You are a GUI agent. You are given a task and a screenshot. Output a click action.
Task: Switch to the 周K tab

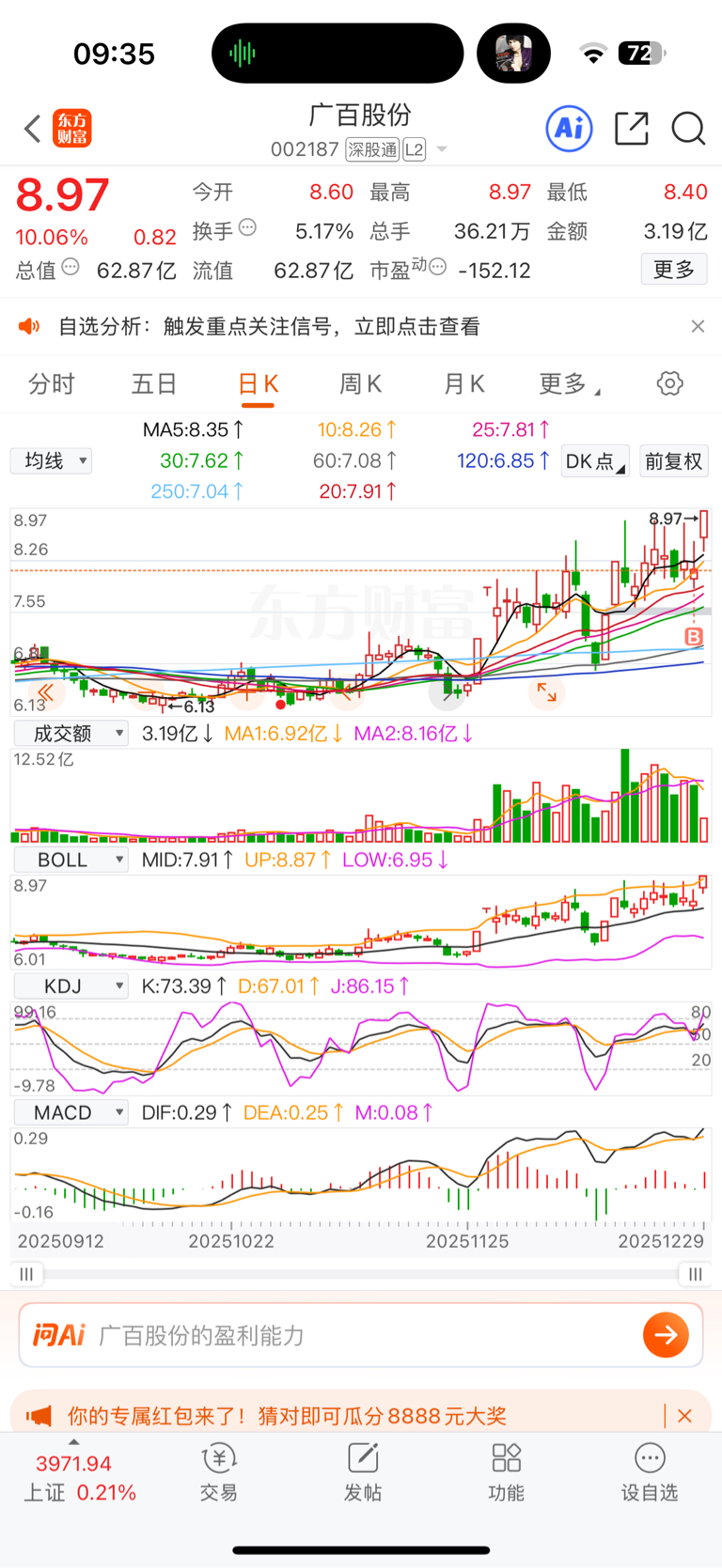pos(360,384)
